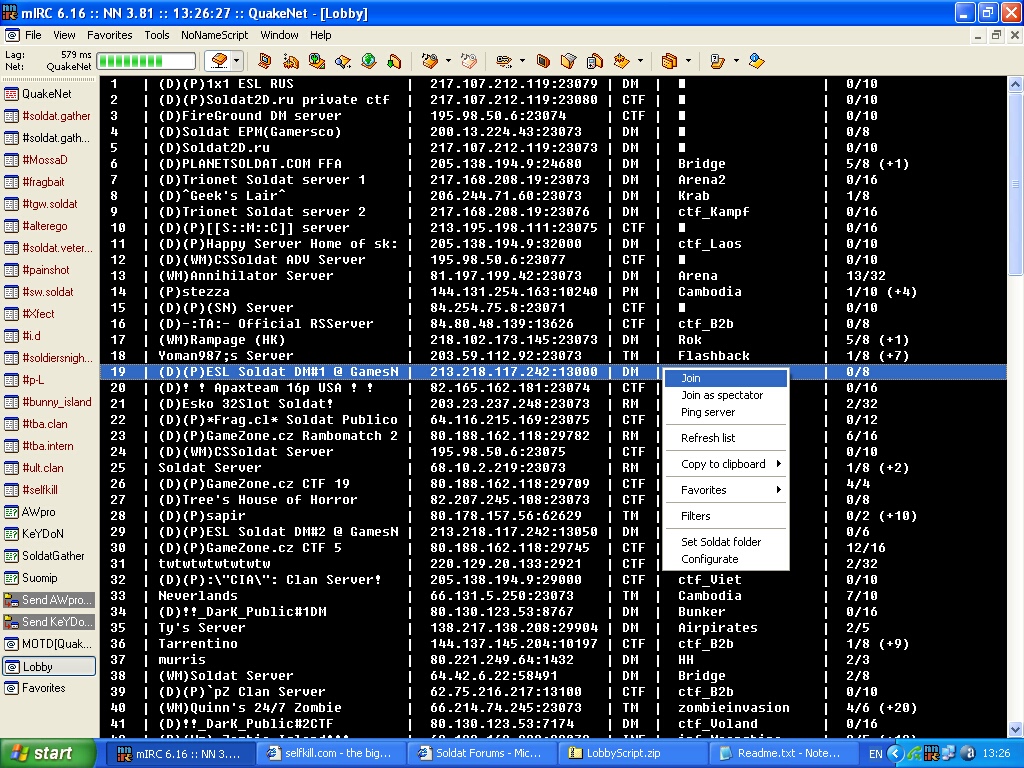1024x768 pixels.
Task: Open the Tools menu
Action: (157, 35)
